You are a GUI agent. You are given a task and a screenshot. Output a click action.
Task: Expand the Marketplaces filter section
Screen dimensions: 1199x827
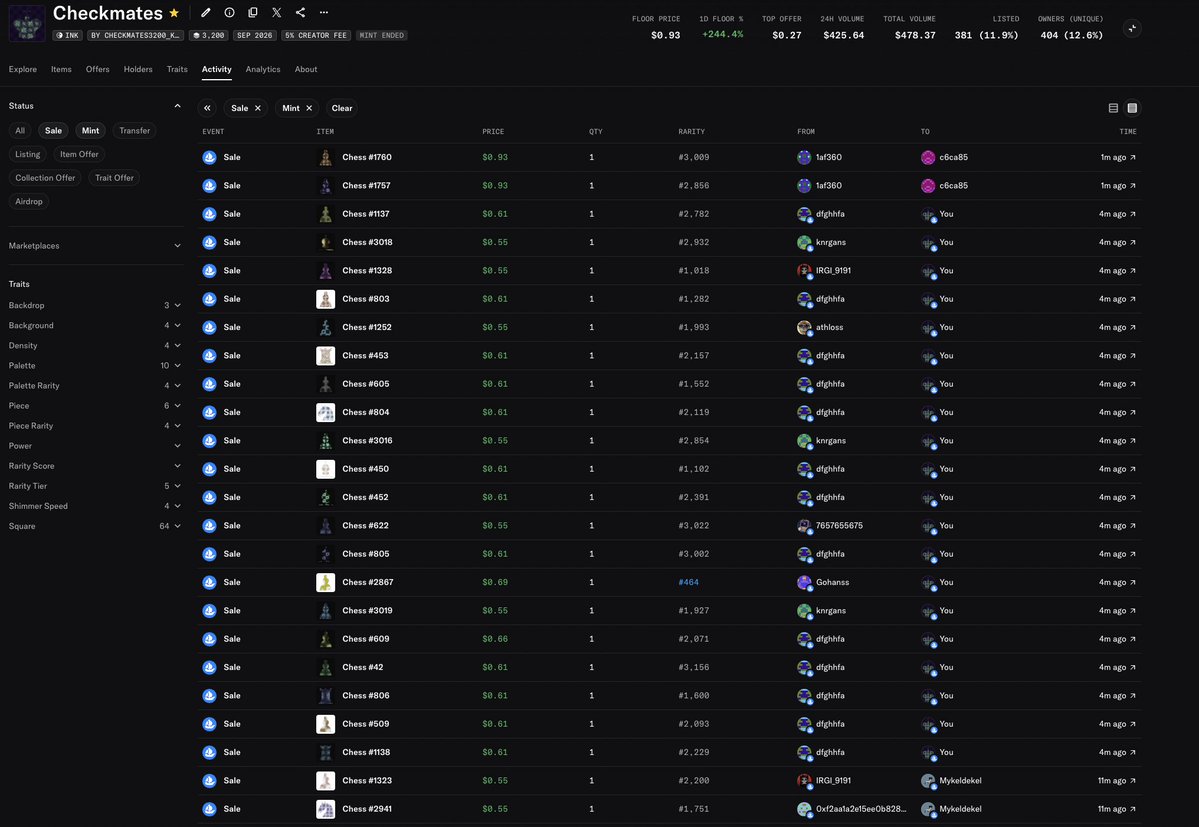pos(95,246)
